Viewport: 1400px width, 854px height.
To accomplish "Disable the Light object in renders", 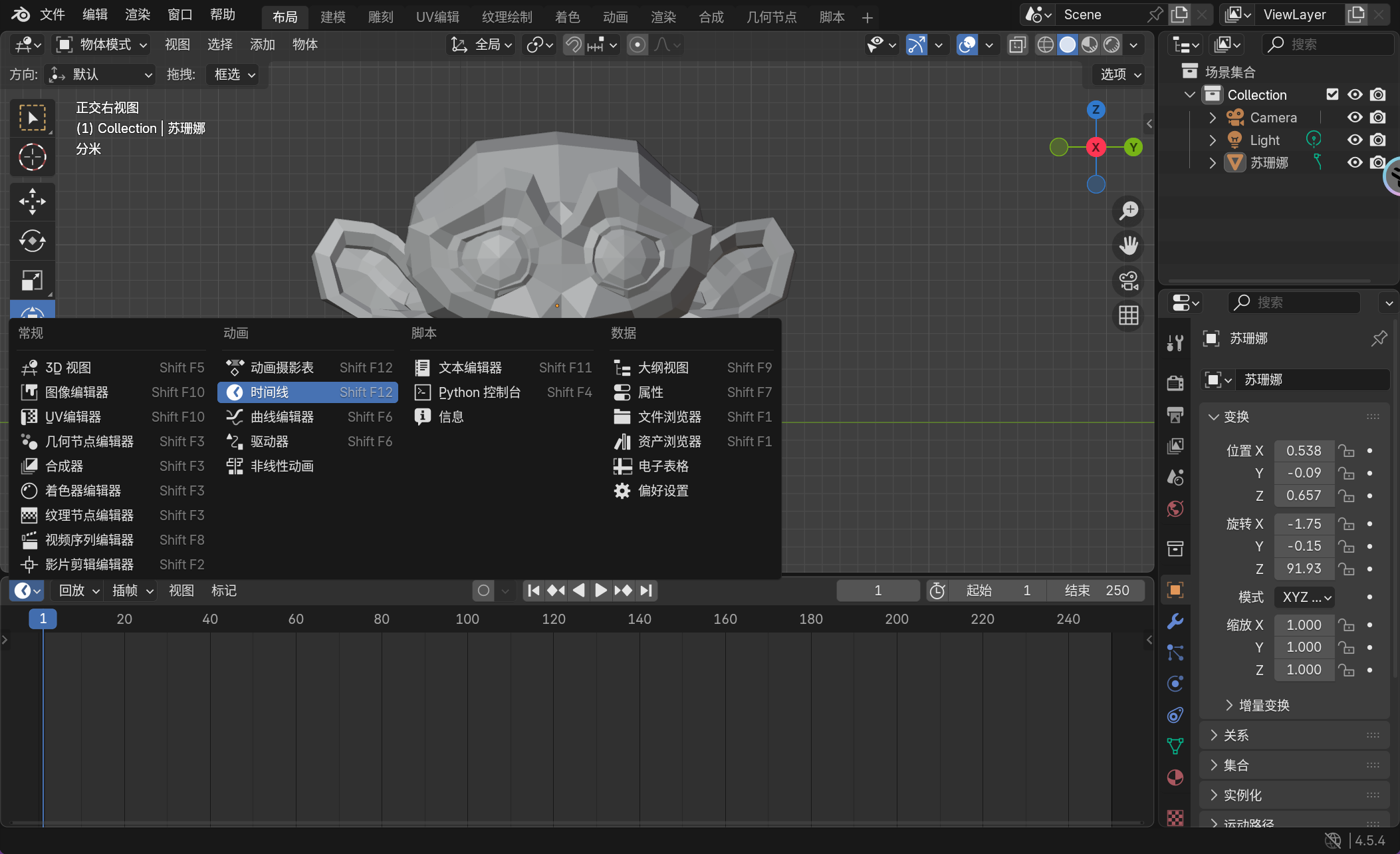I will (x=1378, y=140).
